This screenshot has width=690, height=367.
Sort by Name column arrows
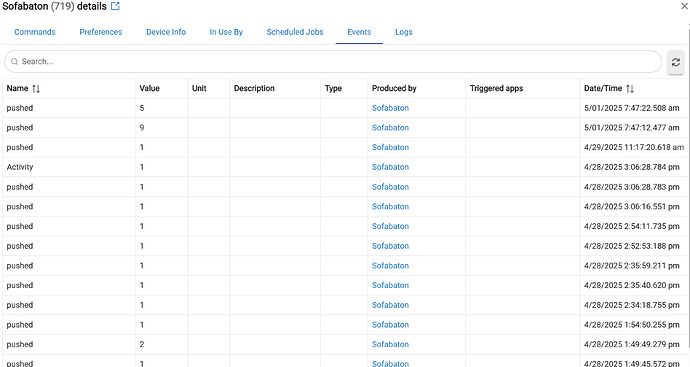click(36, 88)
